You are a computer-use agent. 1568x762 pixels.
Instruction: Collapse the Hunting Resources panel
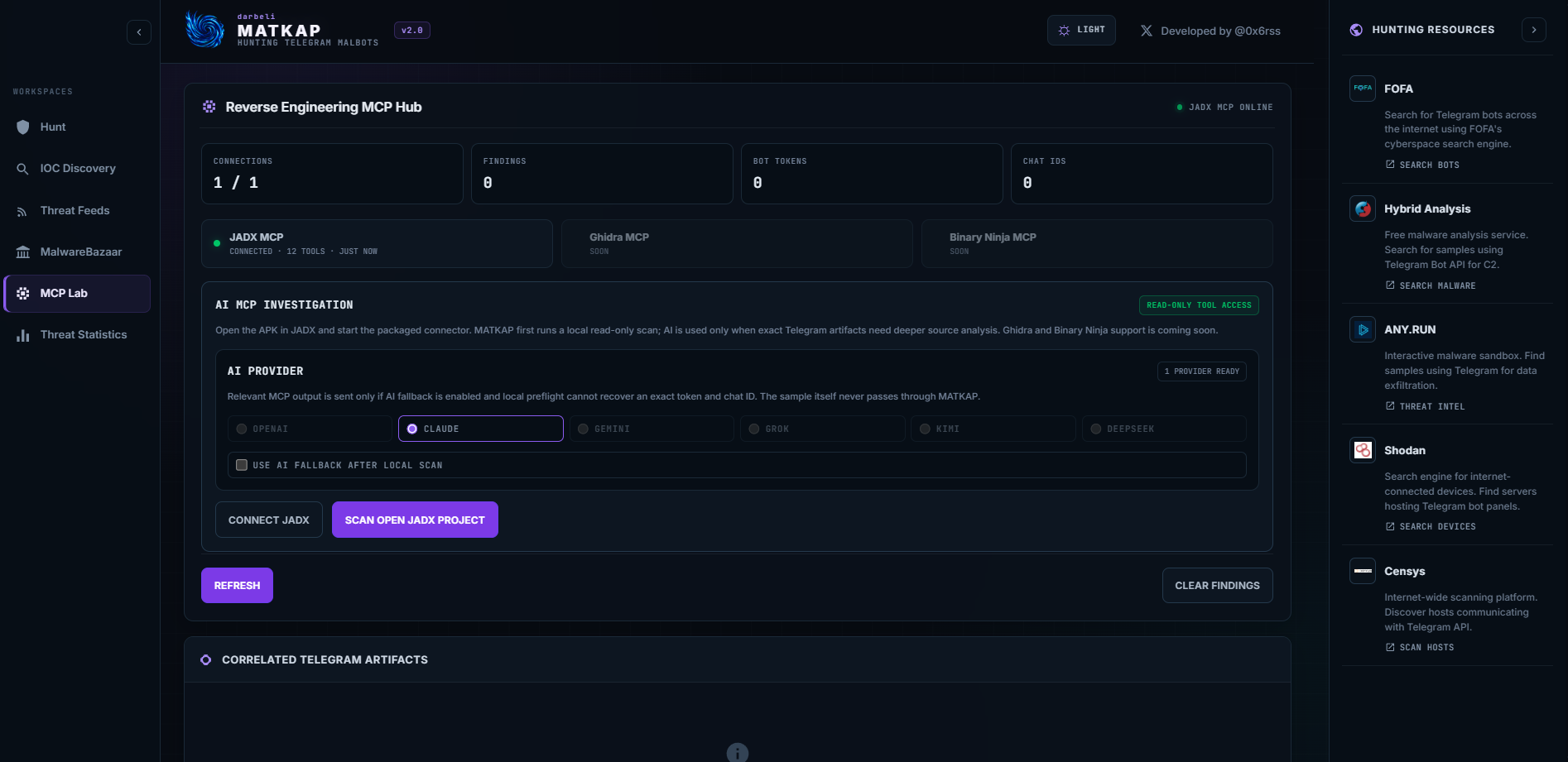click(1534, 30)
